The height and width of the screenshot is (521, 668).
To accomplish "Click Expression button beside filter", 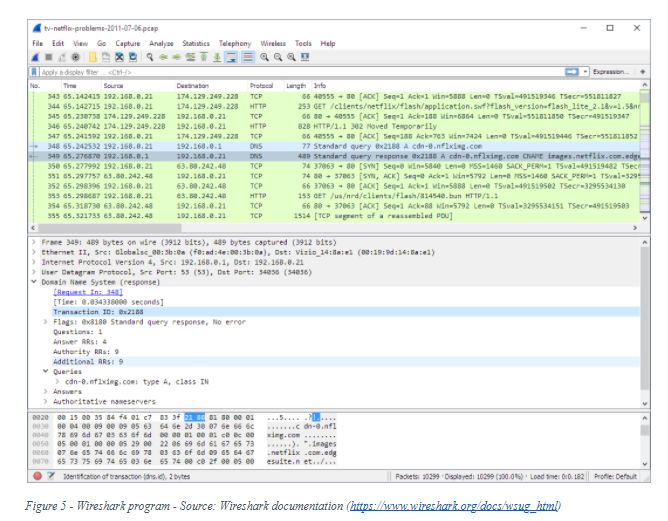I will 610,72.
